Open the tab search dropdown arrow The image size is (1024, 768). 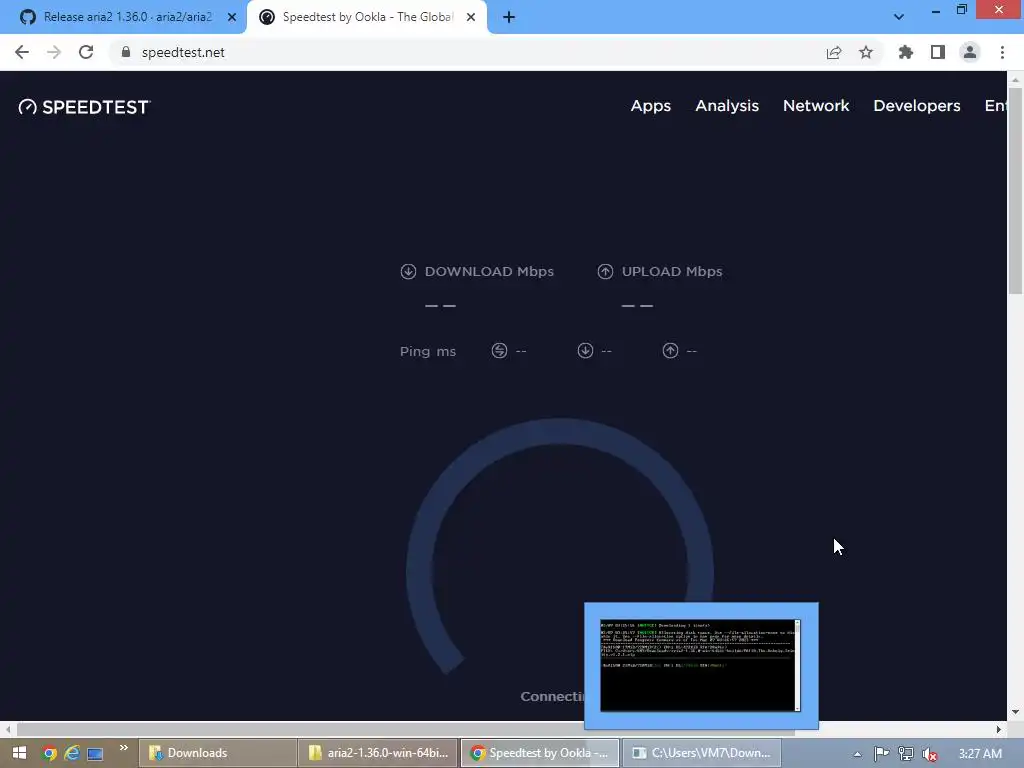click(899, 17)
